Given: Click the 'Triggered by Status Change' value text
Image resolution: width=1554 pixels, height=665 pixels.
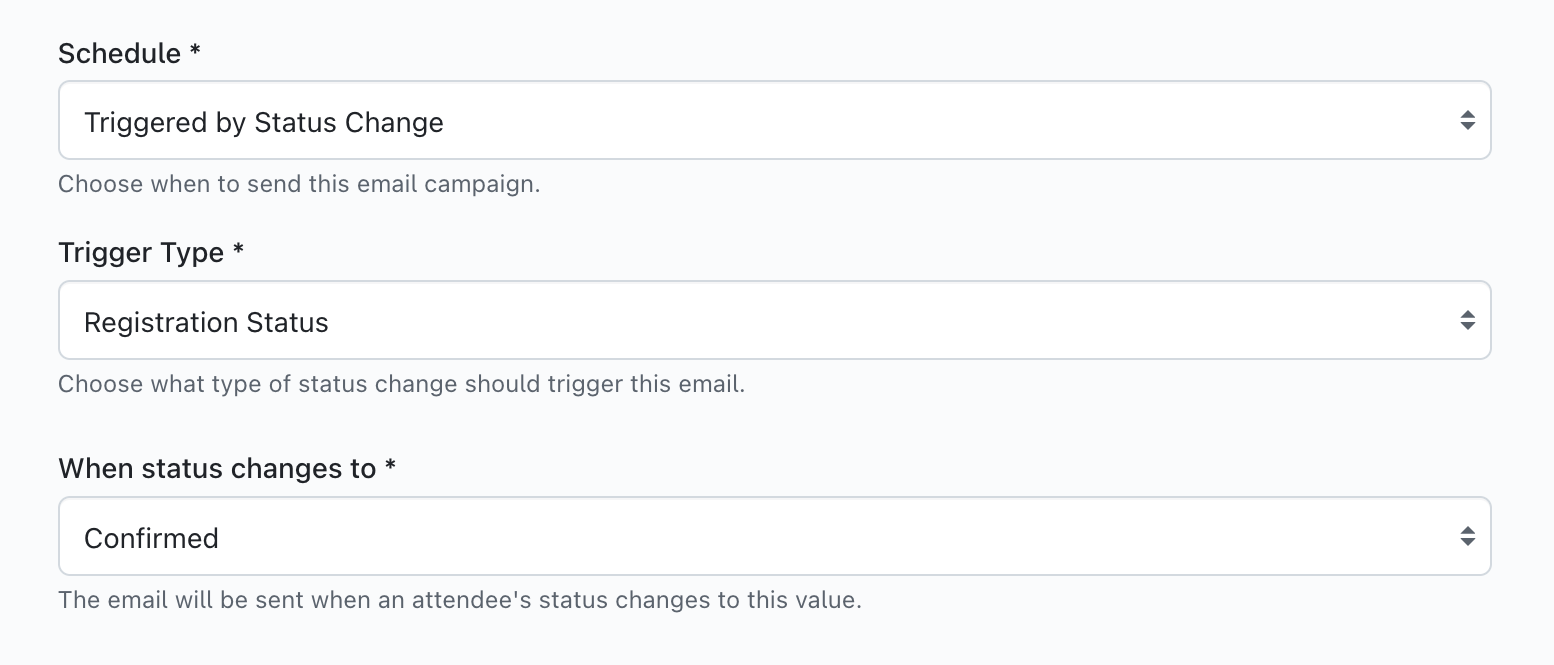Looking at the screenshot, I should point(264,122).
